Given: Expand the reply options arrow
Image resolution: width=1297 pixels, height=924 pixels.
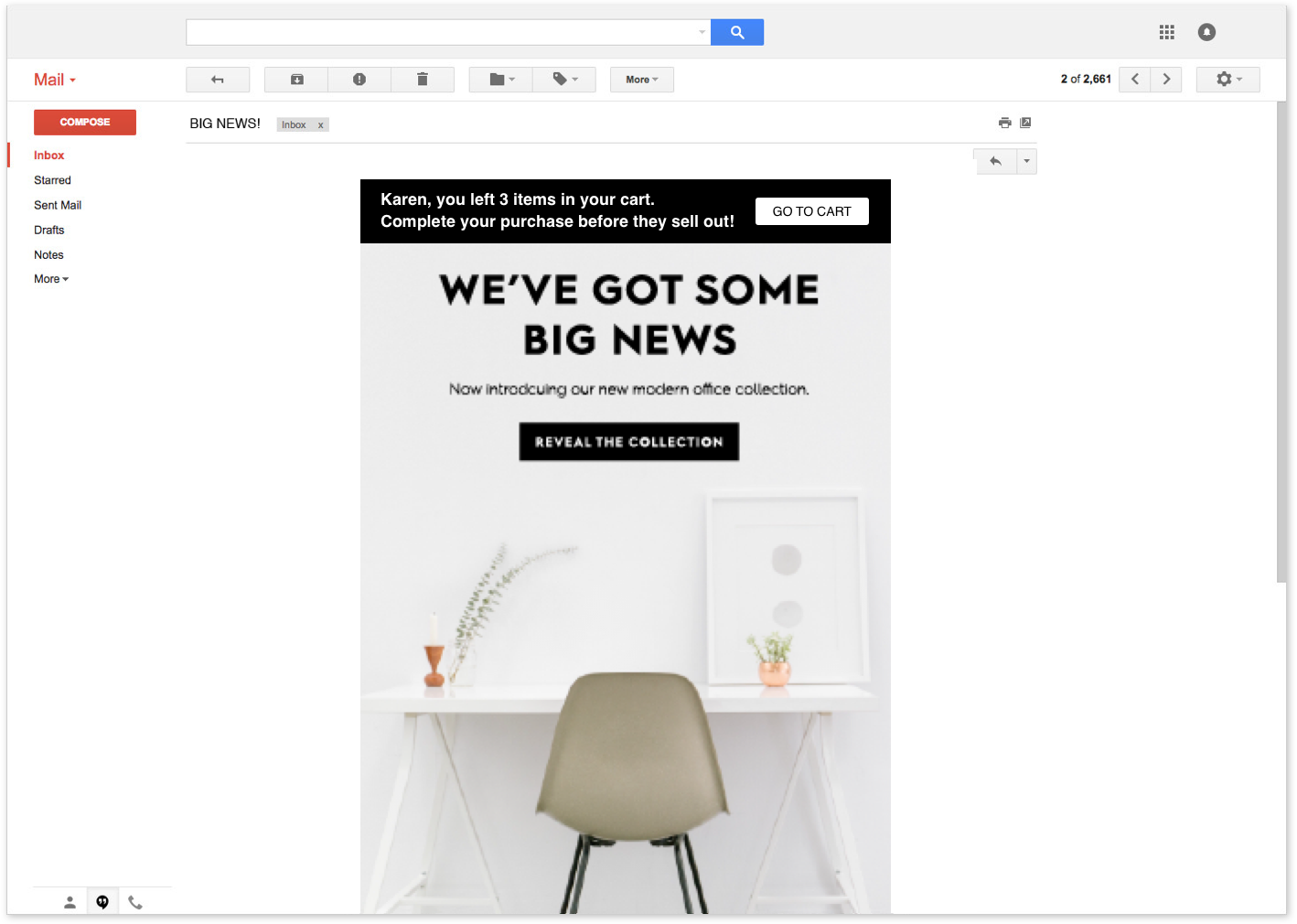Looking at the screenshot, I should tap(1027, 162).
